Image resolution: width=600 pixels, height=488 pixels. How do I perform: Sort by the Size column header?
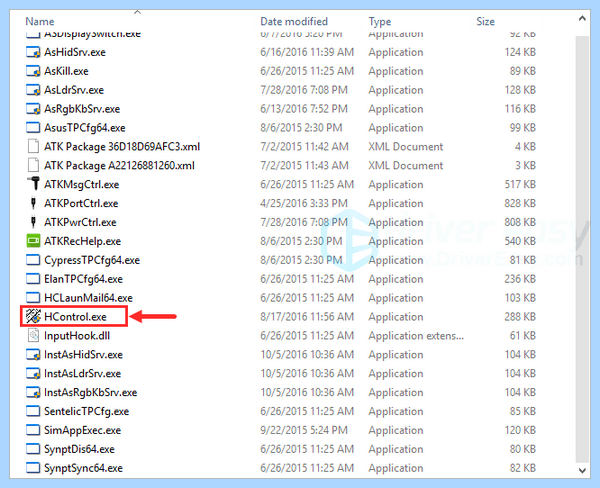point(485,21)
